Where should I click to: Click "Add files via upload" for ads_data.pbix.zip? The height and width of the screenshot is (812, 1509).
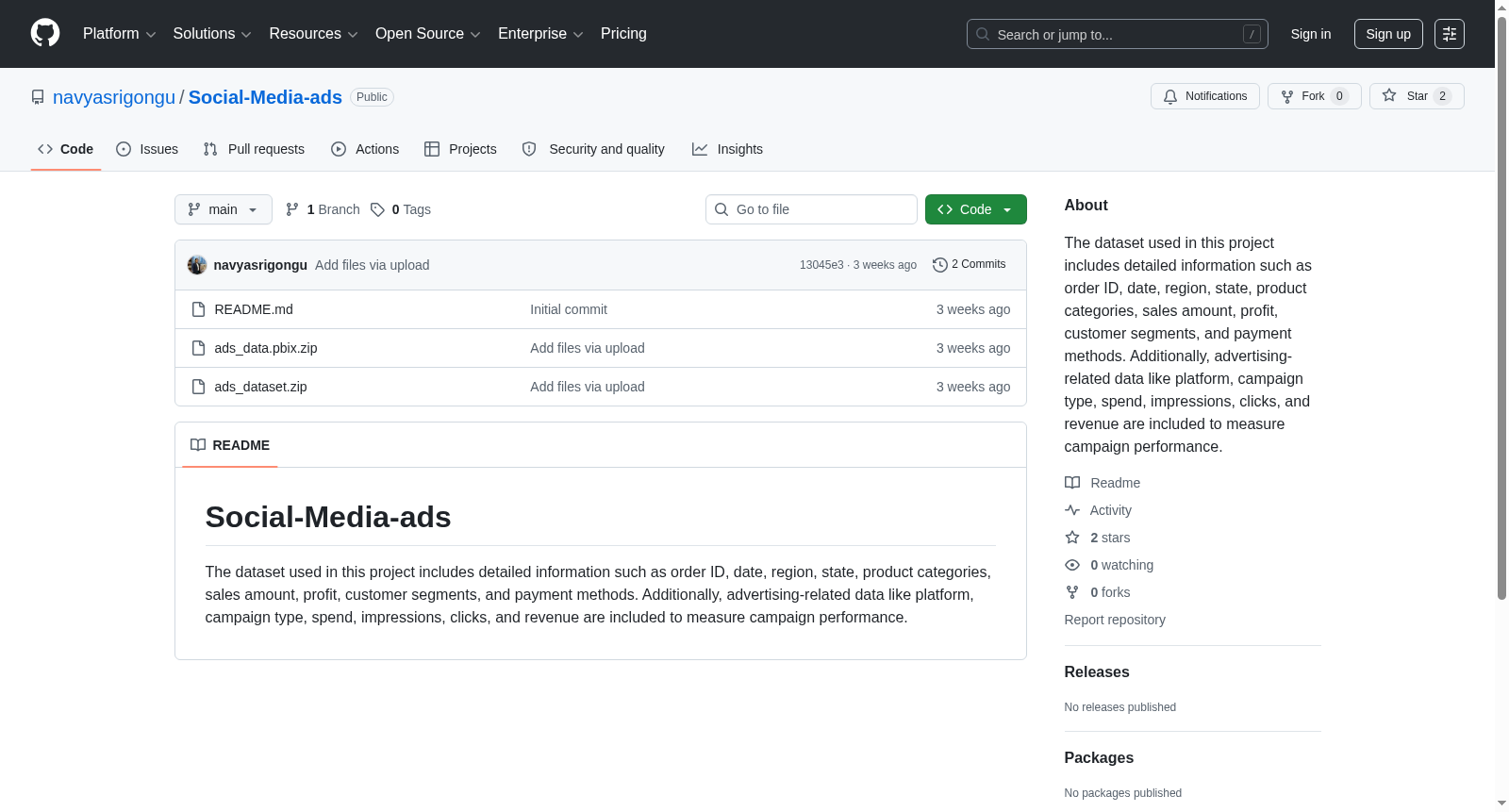click(x=588, y=348)
